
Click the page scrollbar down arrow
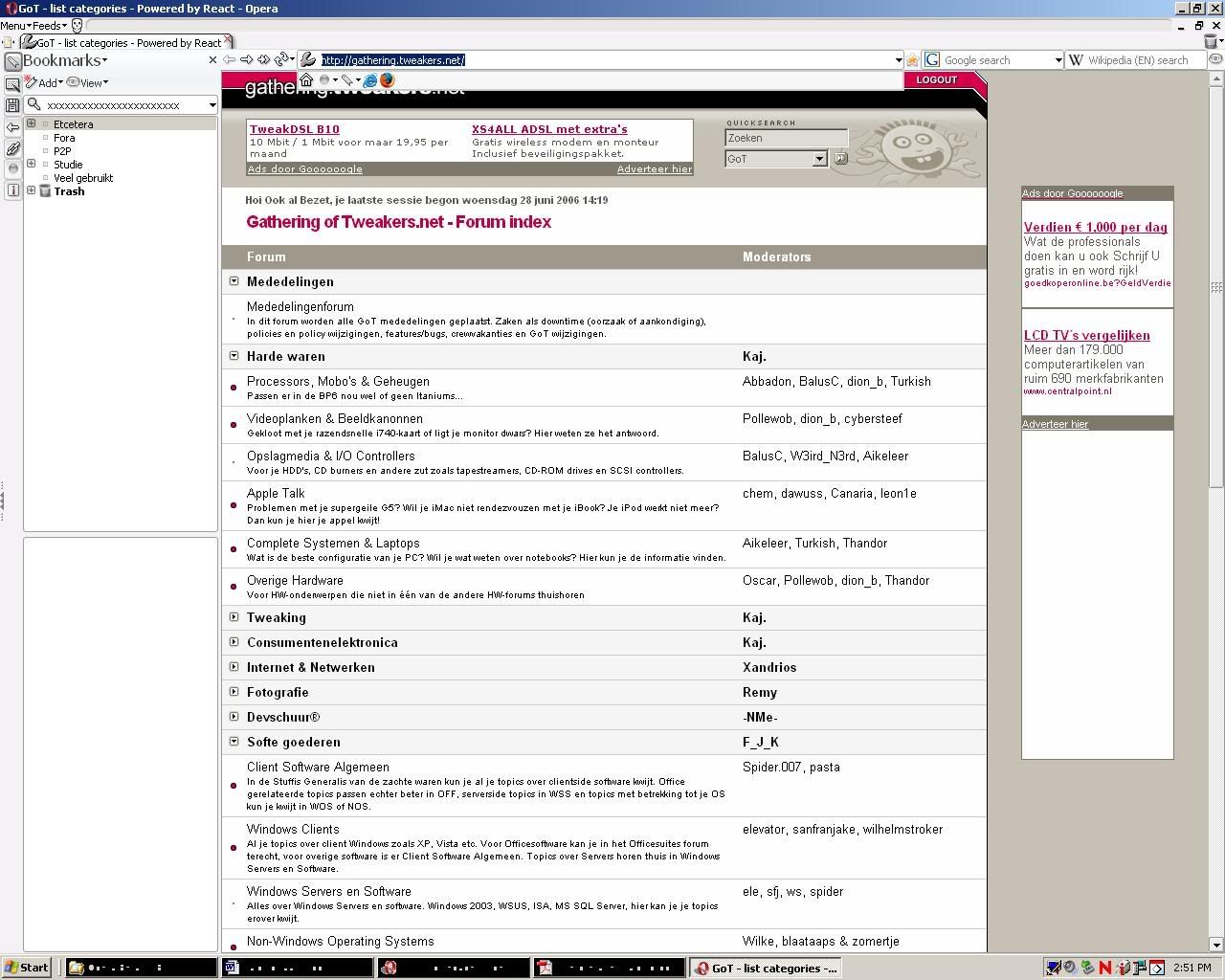click(1216, 945)
